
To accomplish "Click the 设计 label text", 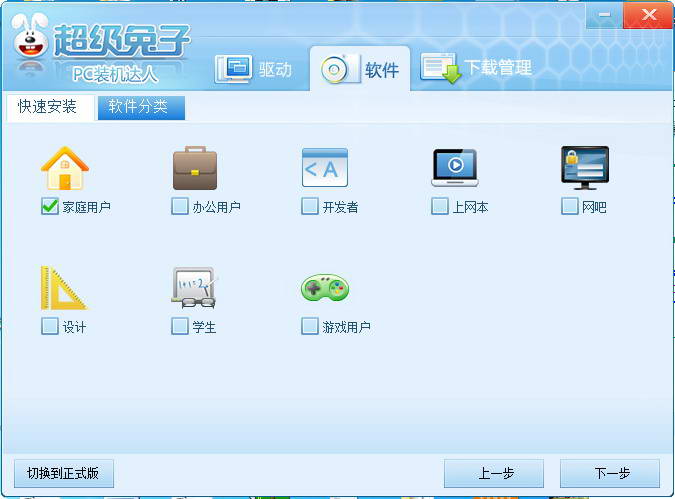I will pos(74,327).
